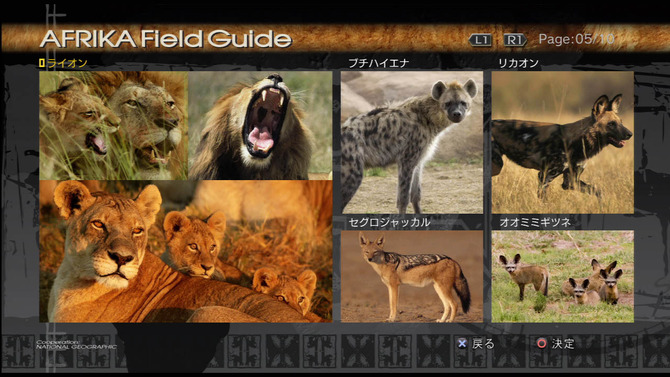Select the 決定 confirm label
The height and width of the screenshot is (377, 670).
tap(563, 344)
